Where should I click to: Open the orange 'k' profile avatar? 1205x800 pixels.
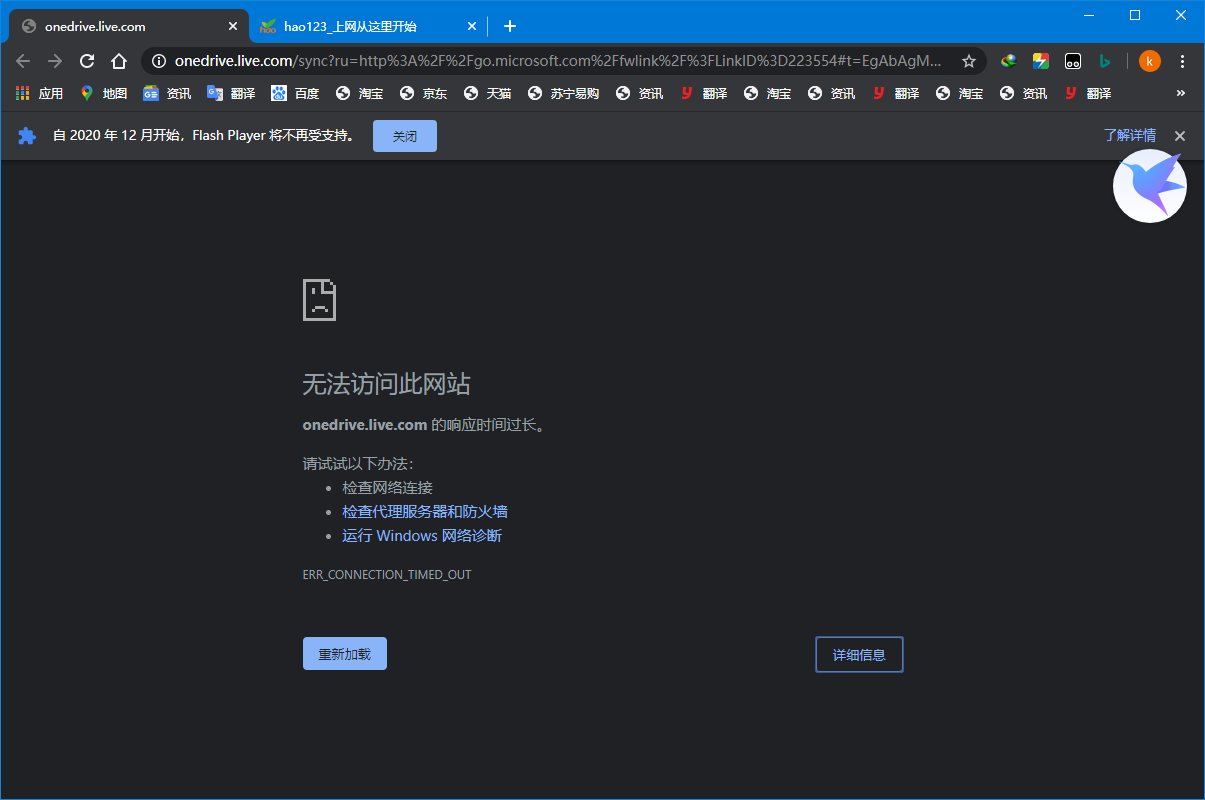click(1150, 61)
